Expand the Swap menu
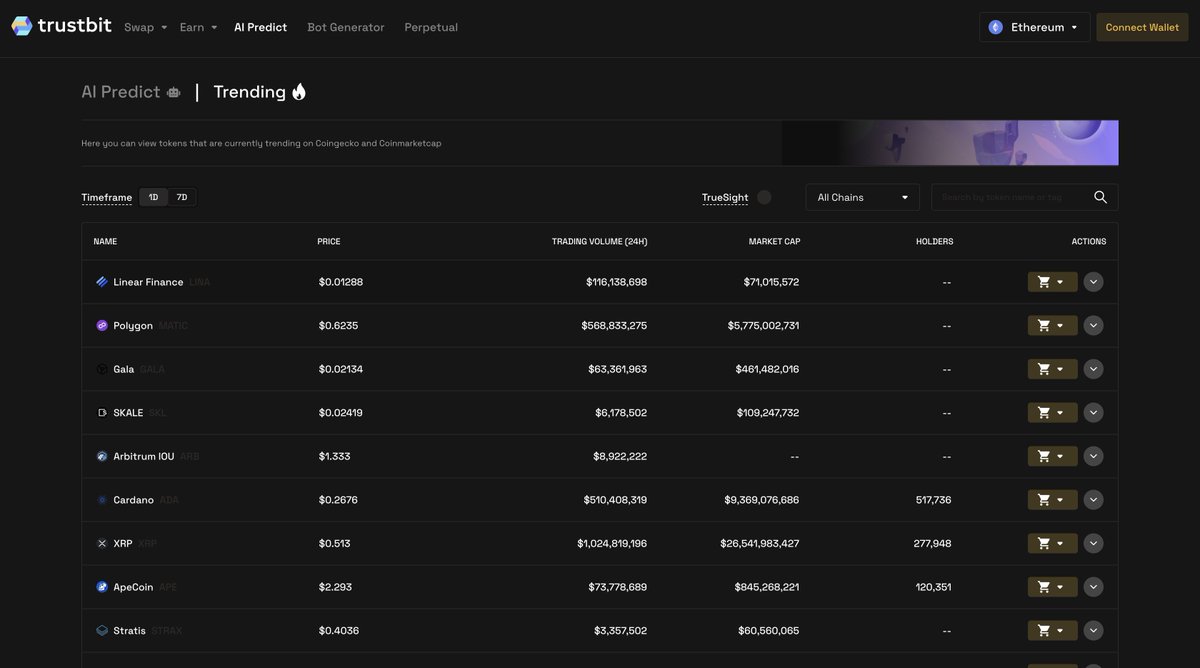The width and height of the screenshot is (1200, 668). pos(145,27)
